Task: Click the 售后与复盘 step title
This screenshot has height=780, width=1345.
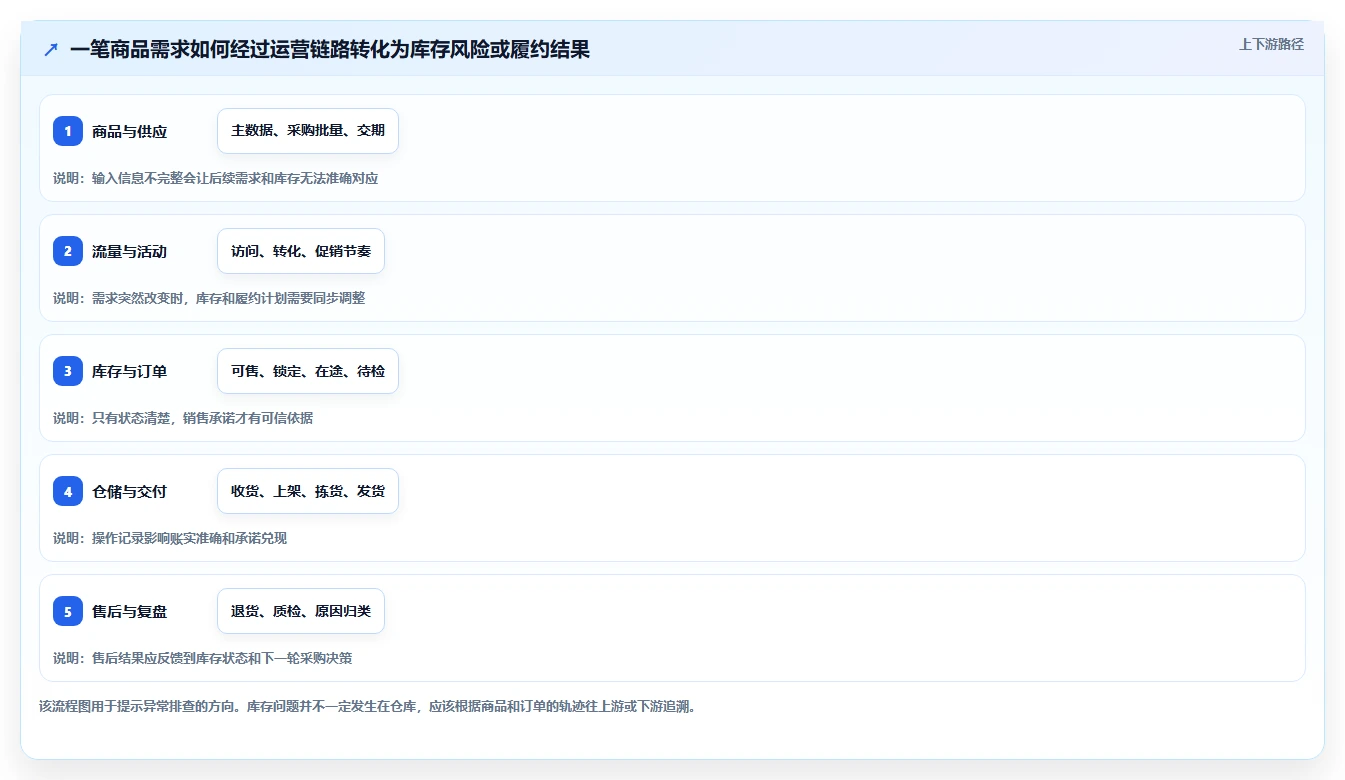Action: [x=129, y=612]
